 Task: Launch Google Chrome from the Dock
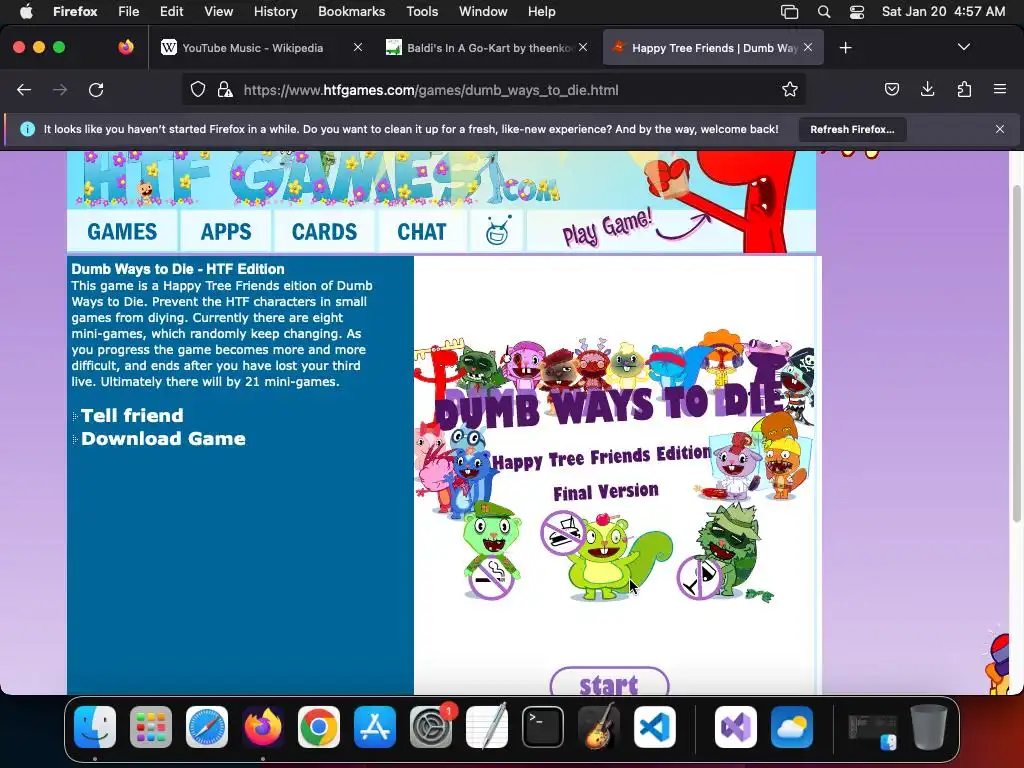pyautogui.click(x=319, y=727)
